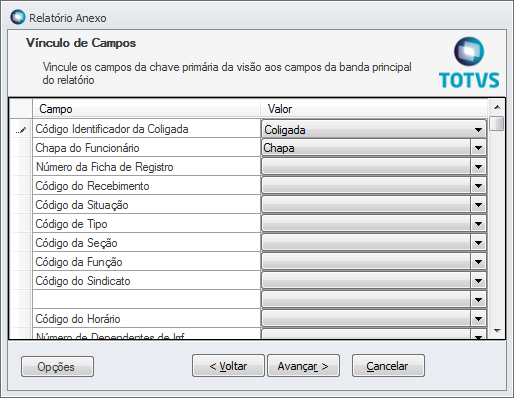
Task: Expand Chapa do Funcionário value dropdown
Action: 478,148
